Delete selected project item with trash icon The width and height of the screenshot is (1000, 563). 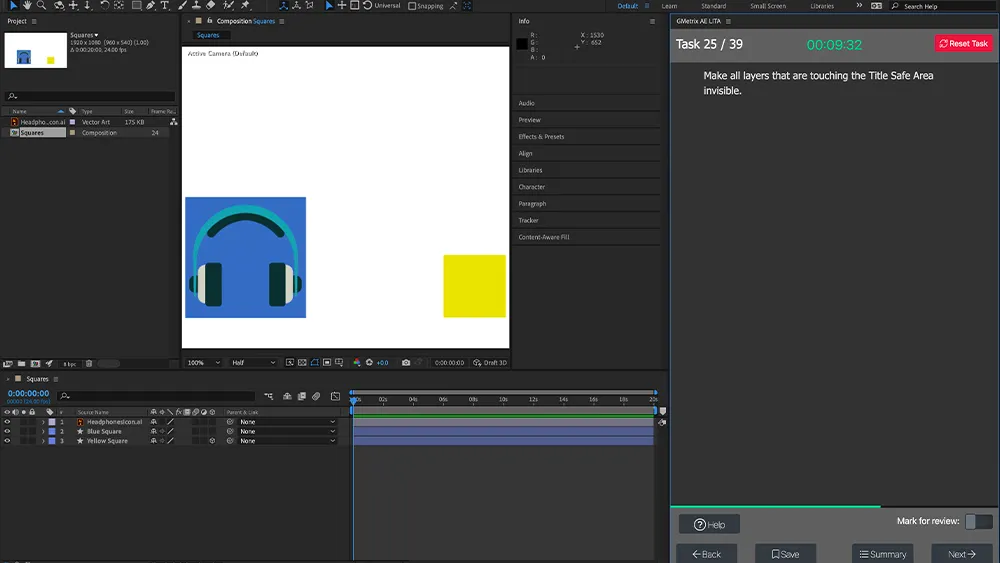(89, 363)
